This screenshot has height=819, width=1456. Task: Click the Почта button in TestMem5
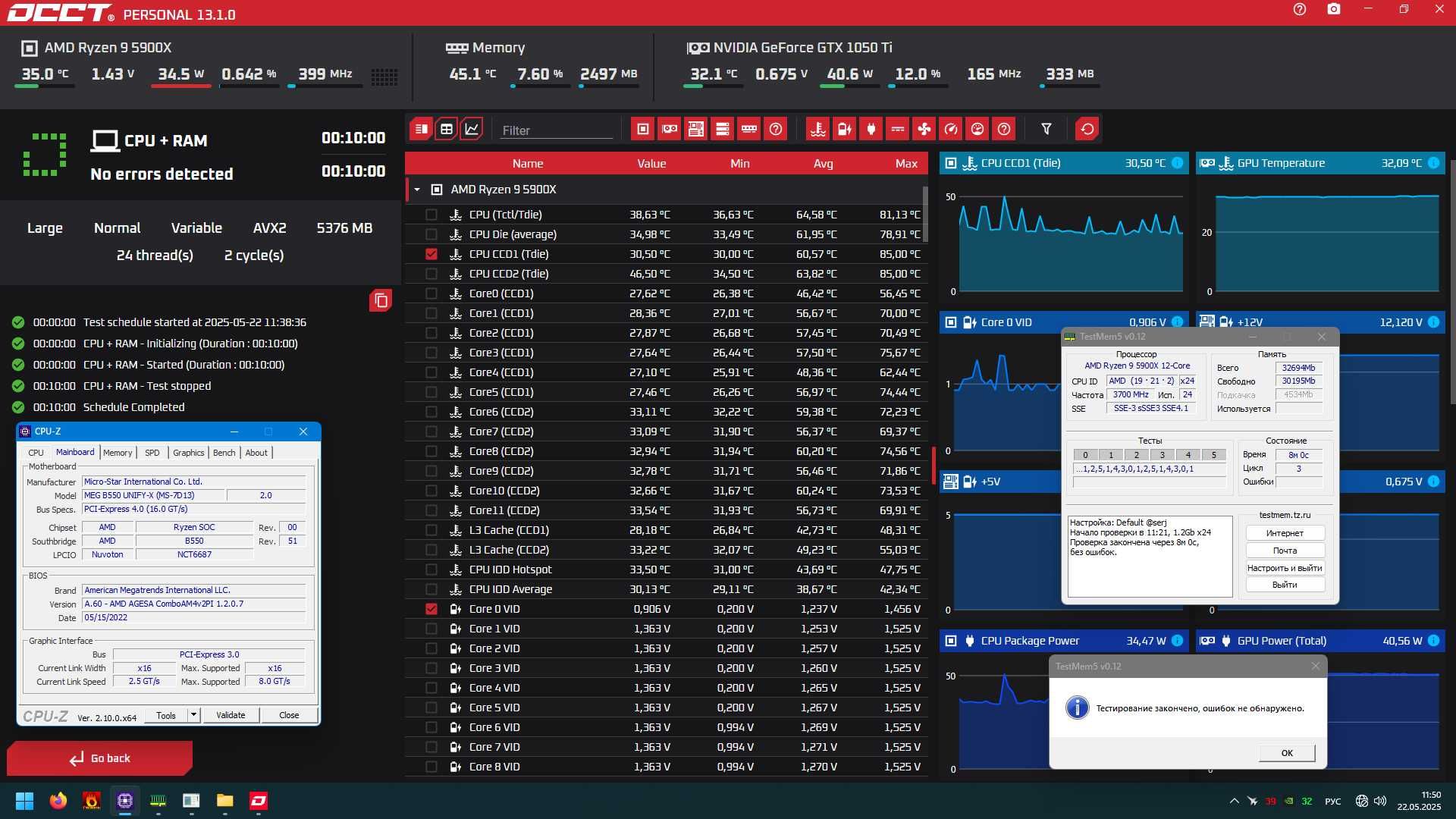point(1285,551)
